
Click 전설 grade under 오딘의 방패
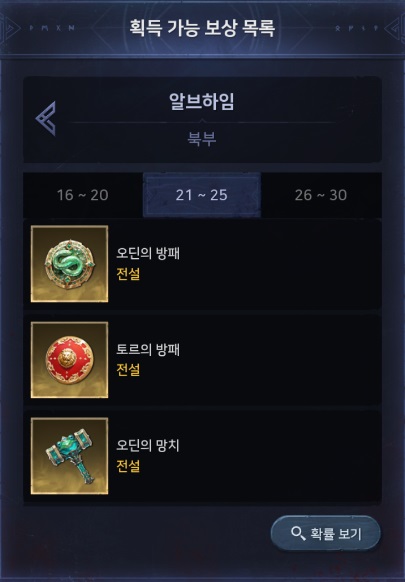click(128, 274)
